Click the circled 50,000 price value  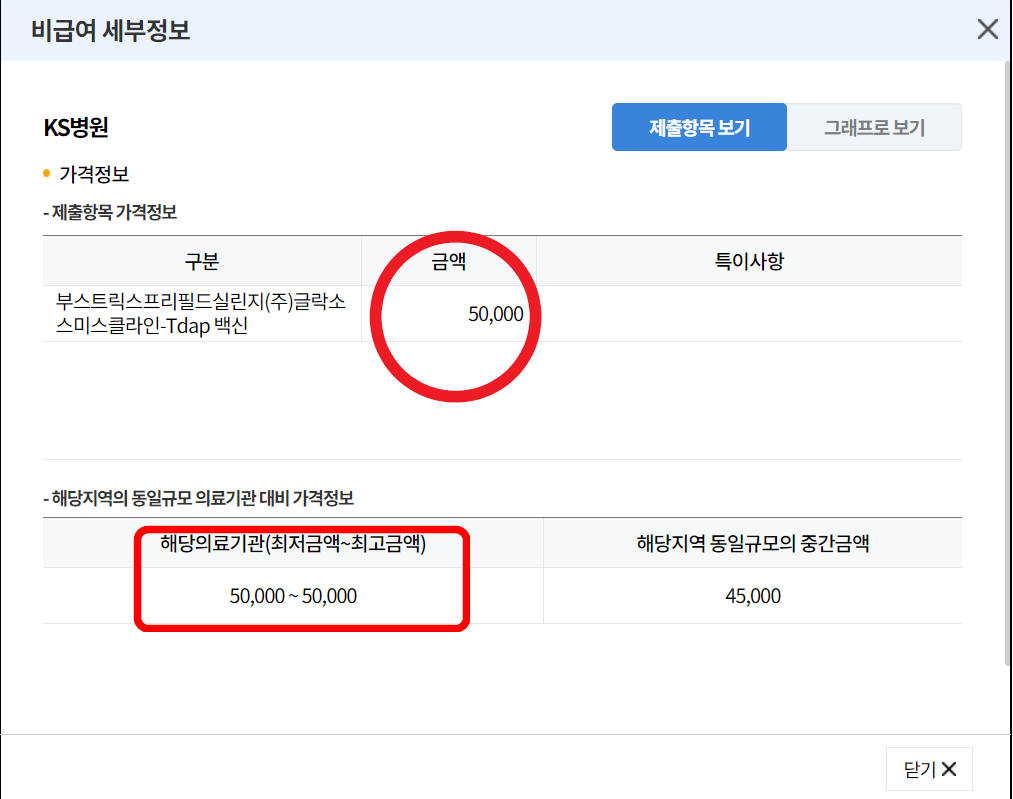[498, 313]
